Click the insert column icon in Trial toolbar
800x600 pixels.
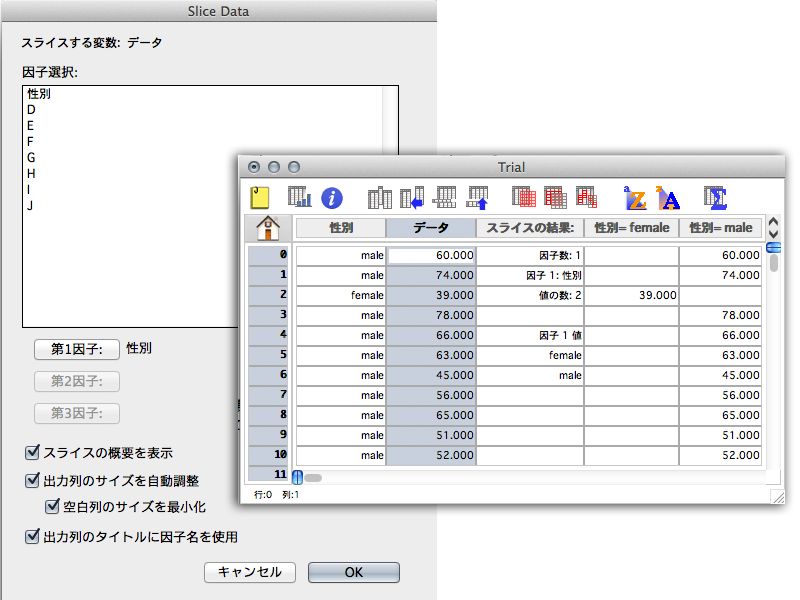(380, 198)
